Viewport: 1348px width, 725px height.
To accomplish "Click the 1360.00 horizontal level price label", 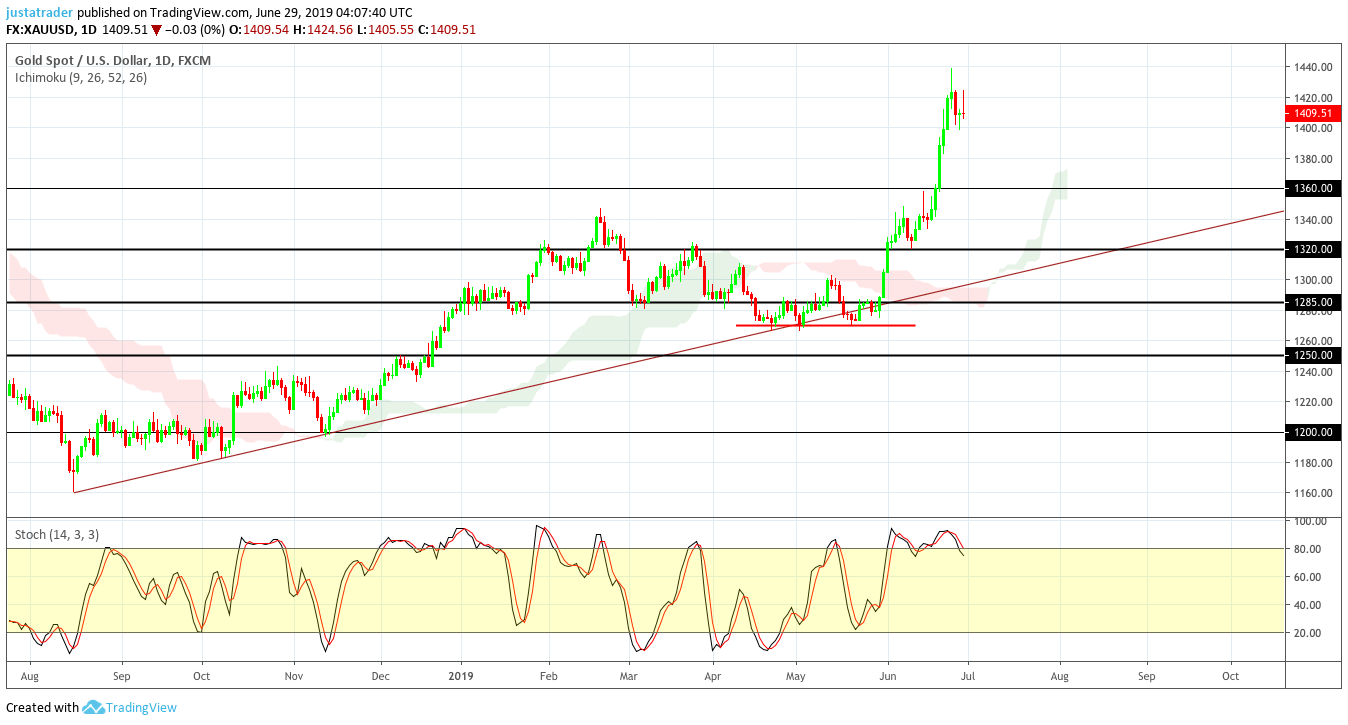I will point(1313,188).
